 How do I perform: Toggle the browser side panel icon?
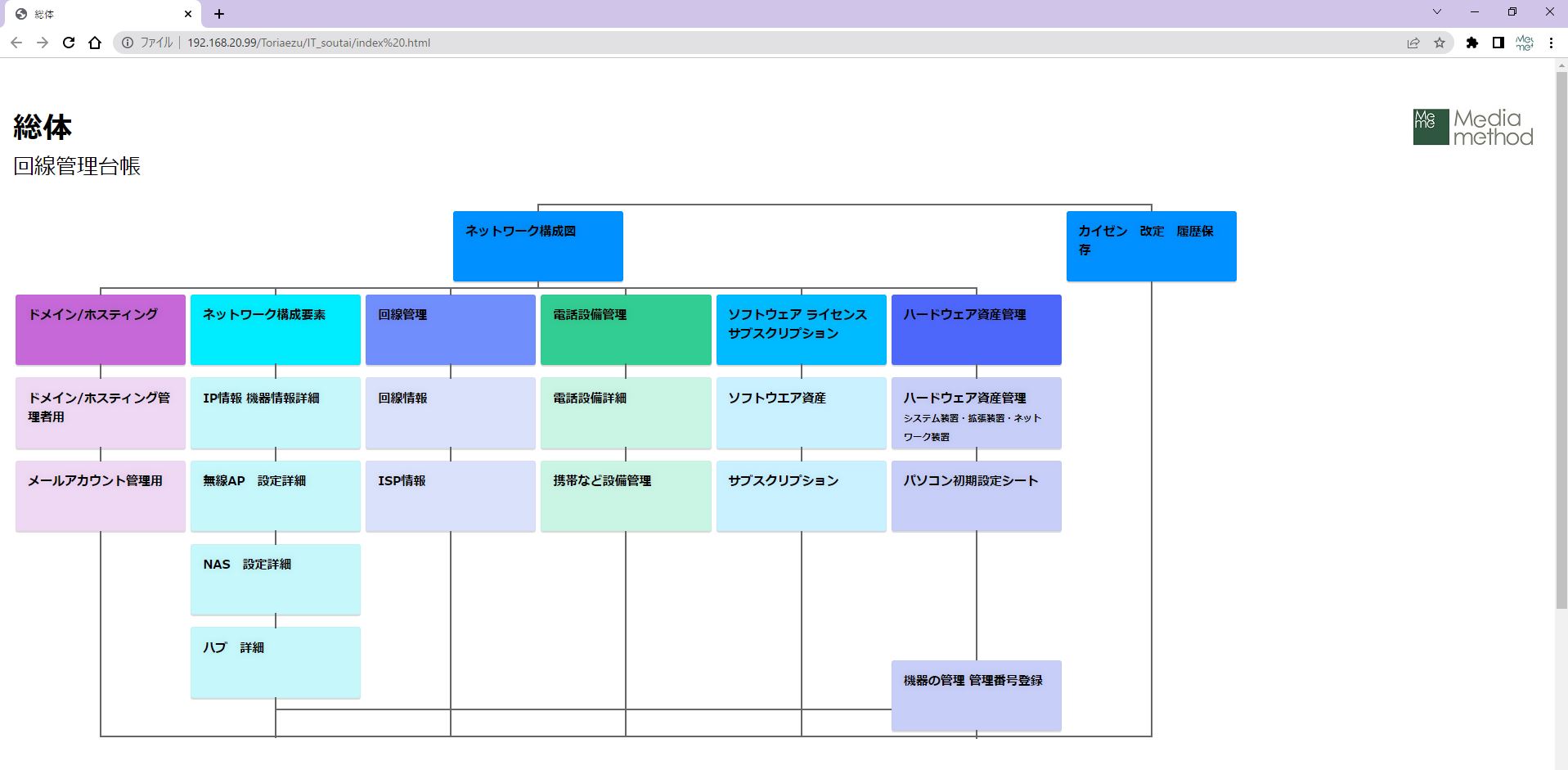click(x=1498, y=43)
